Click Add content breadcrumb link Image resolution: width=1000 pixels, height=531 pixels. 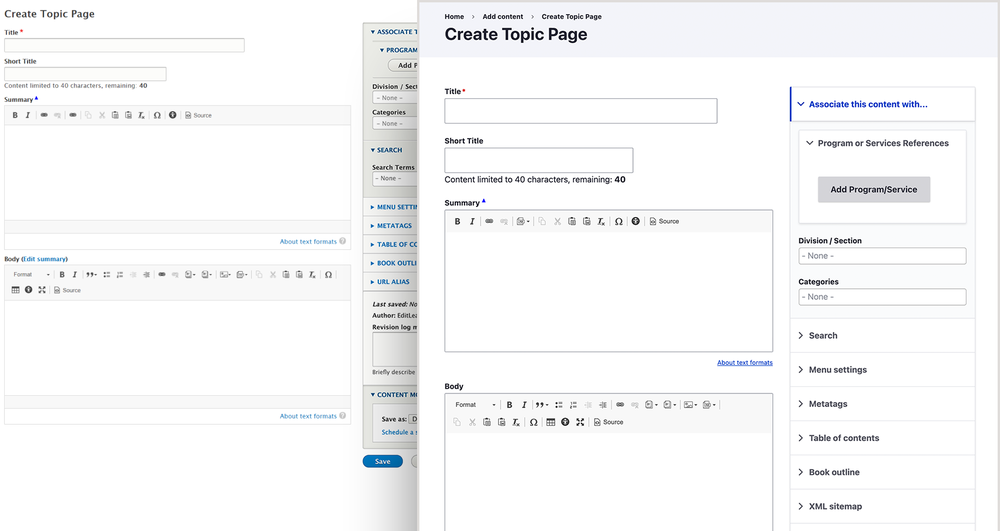[x=503, y=17]
